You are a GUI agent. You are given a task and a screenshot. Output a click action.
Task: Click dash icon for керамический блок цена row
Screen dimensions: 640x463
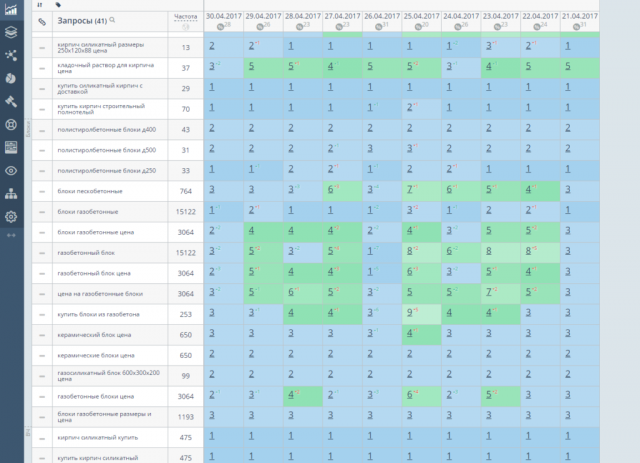(42, 335)
